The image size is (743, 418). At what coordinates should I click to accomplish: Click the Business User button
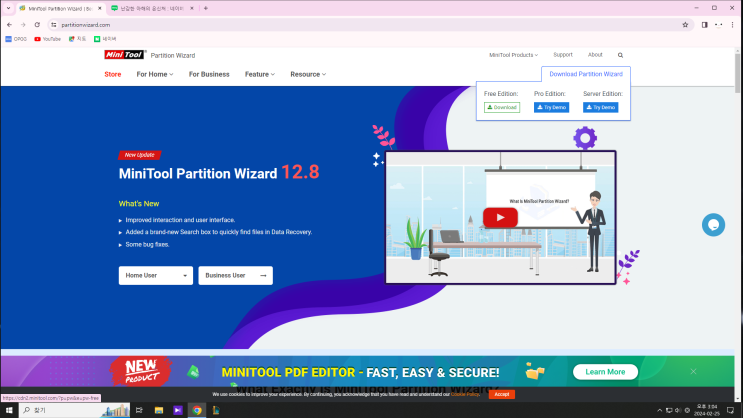[x=236, y=275]
